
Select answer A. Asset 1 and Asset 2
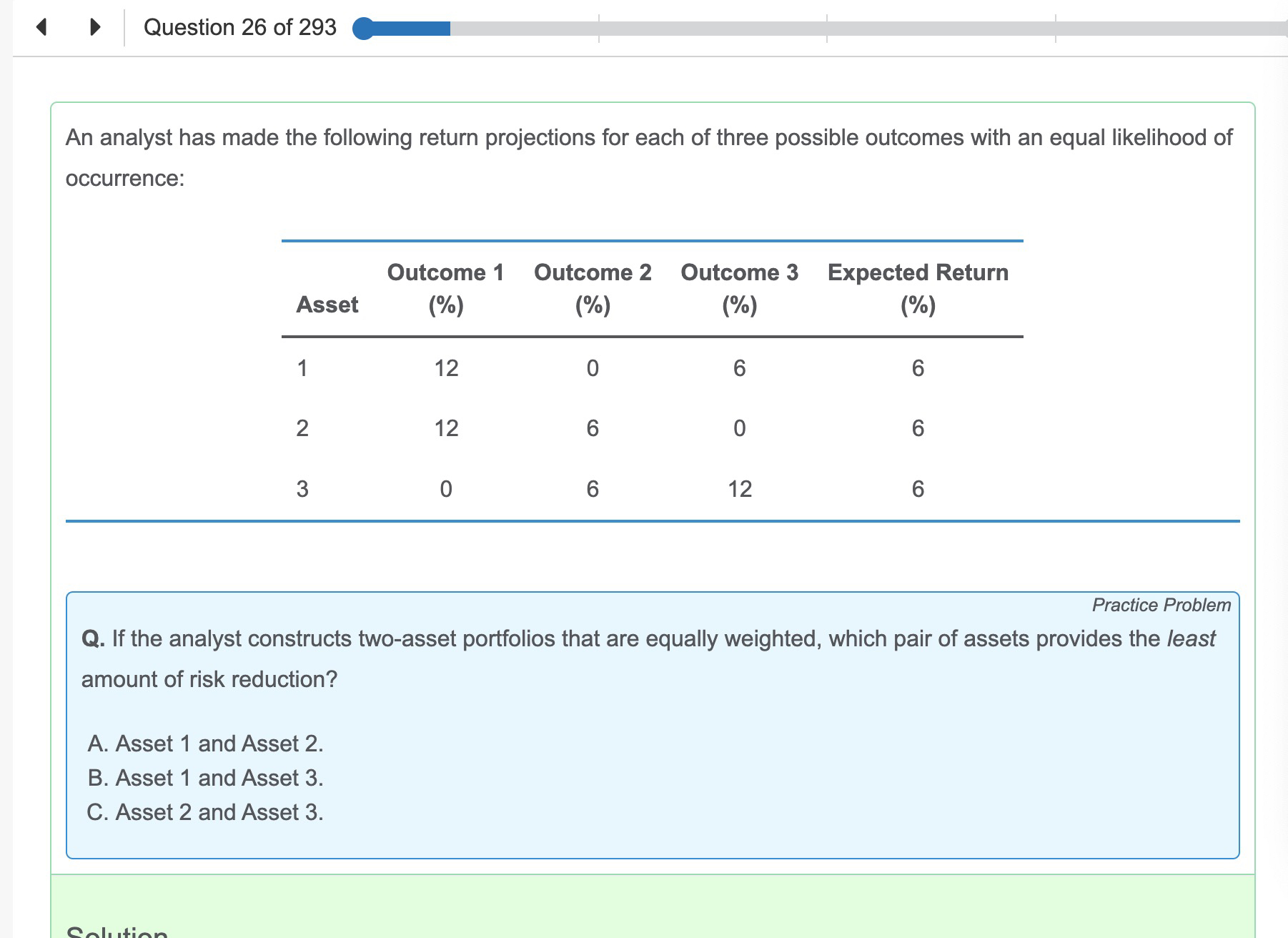tap(205, 744)
